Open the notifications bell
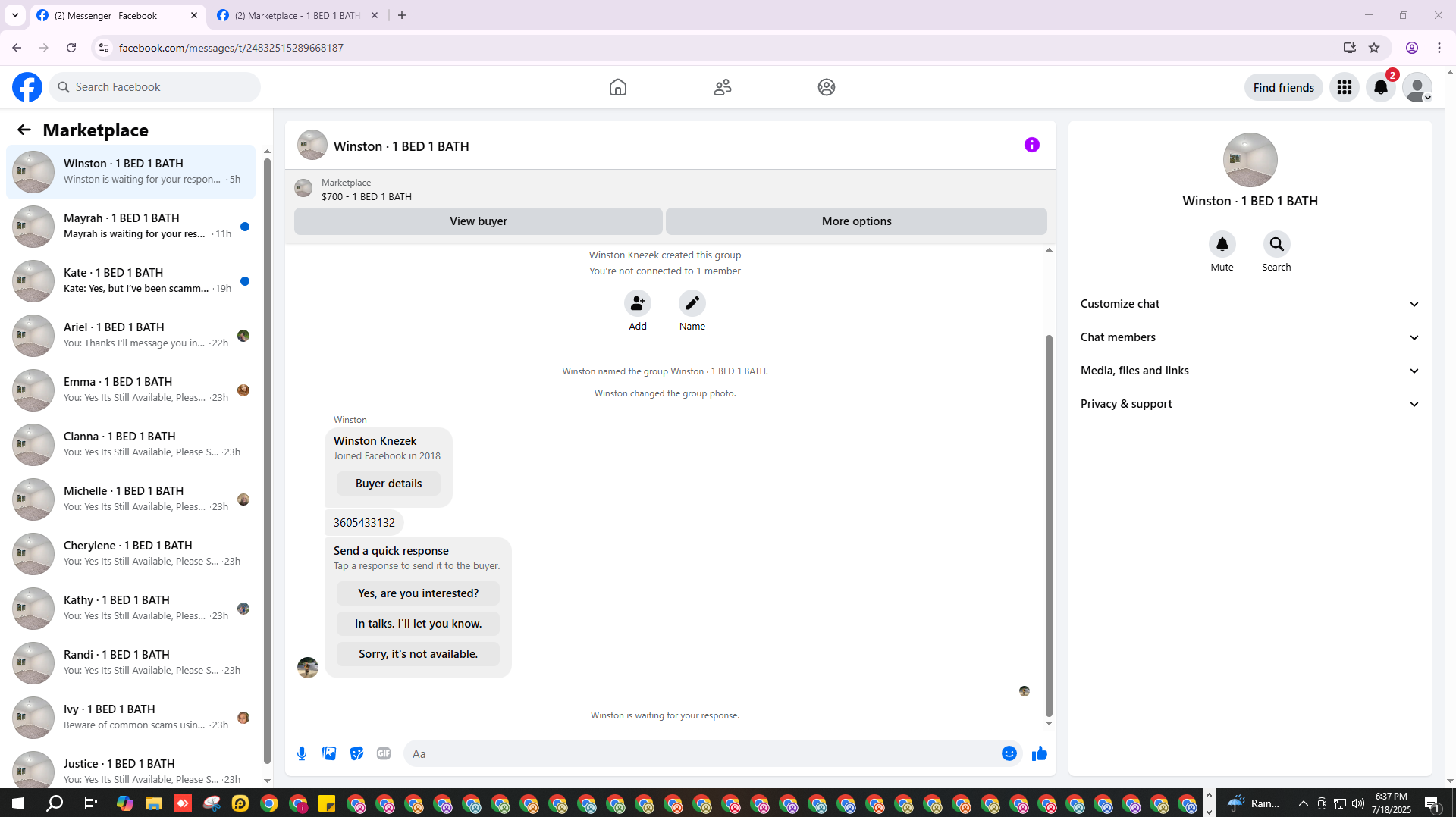Viewport: 1456px width, 817px height. [1381, 87]
